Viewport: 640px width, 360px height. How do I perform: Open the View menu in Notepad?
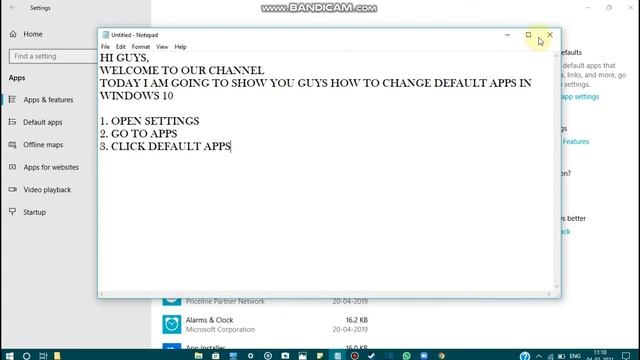click(162, 47)
